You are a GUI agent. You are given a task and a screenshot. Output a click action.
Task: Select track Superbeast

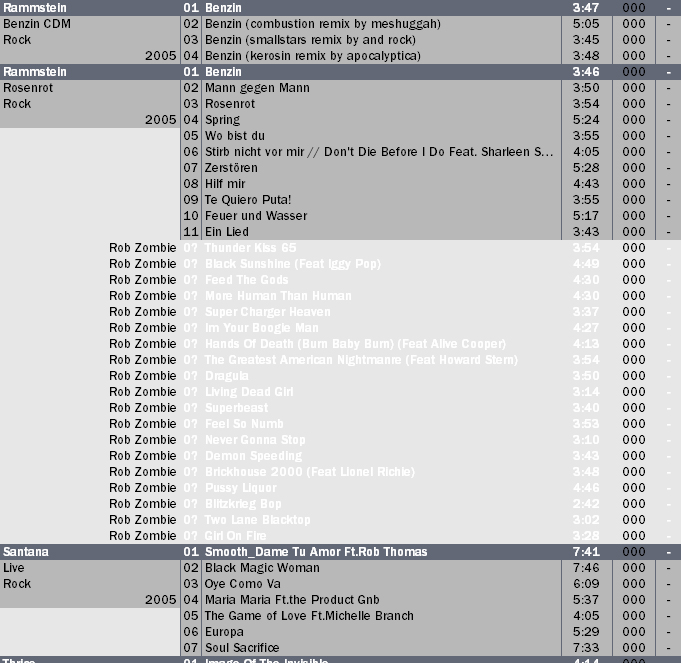click(236, 408)
